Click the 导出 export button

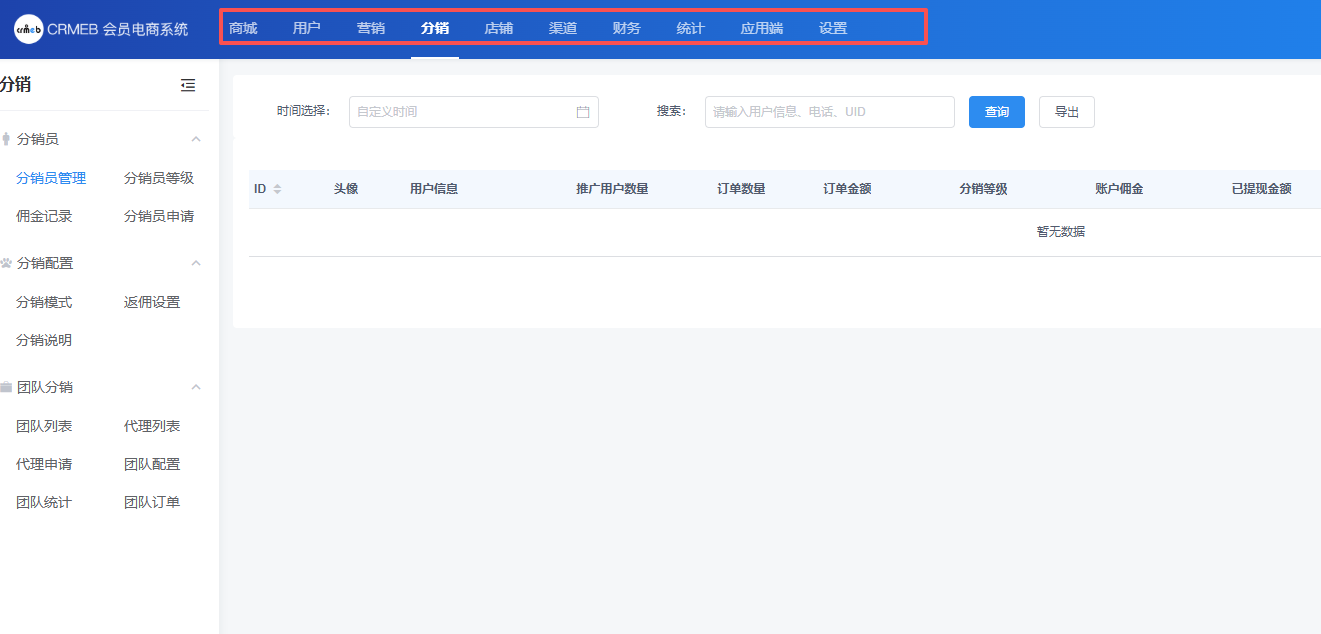tap(1066, 112)
